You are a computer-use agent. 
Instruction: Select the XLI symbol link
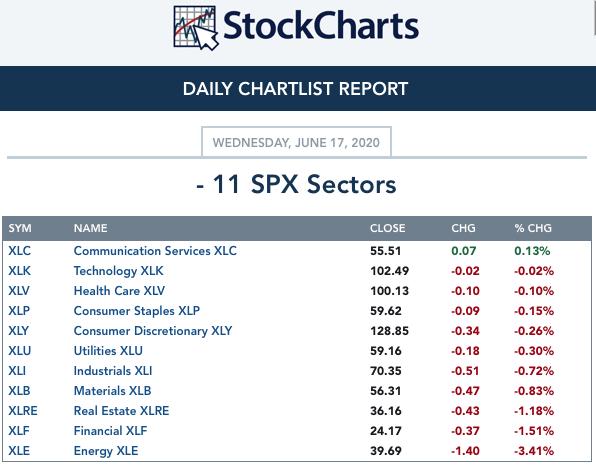(17, 371)
